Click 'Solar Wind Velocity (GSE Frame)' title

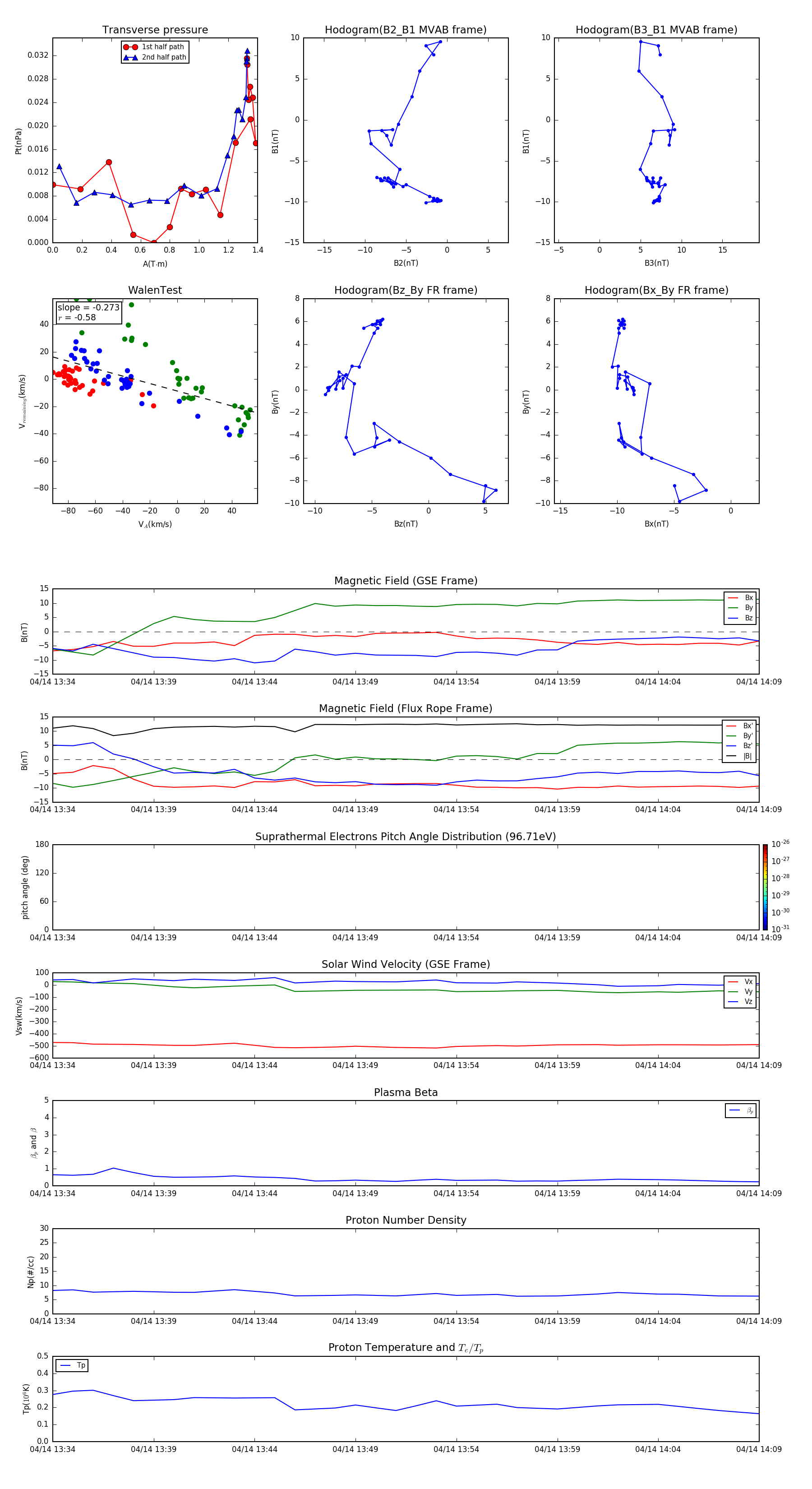click(406, 965)
